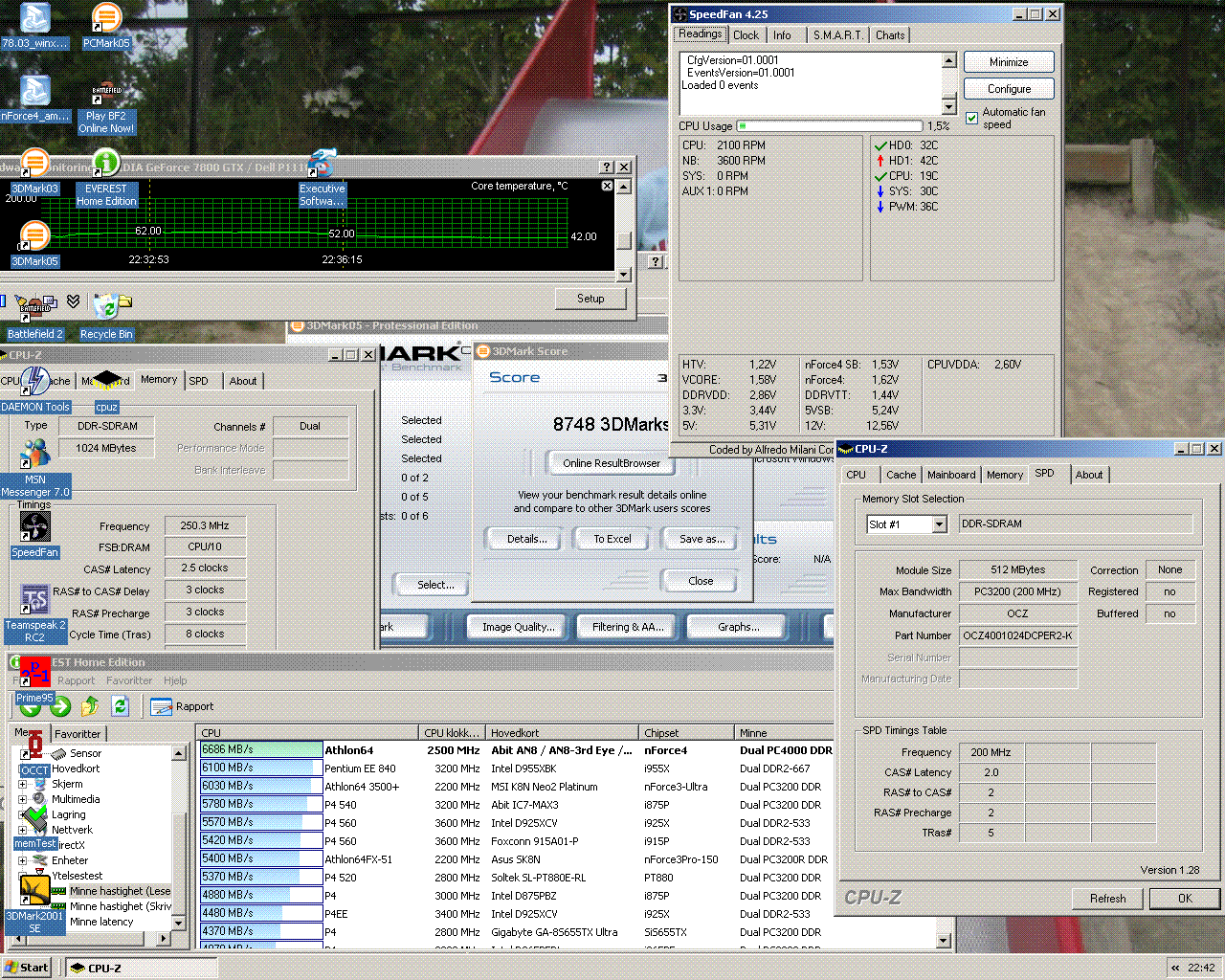Toggle the Automatic fan speed checkbox
Screen dimensions: 1225x980
pyautogui.click(x=972, y=118)
